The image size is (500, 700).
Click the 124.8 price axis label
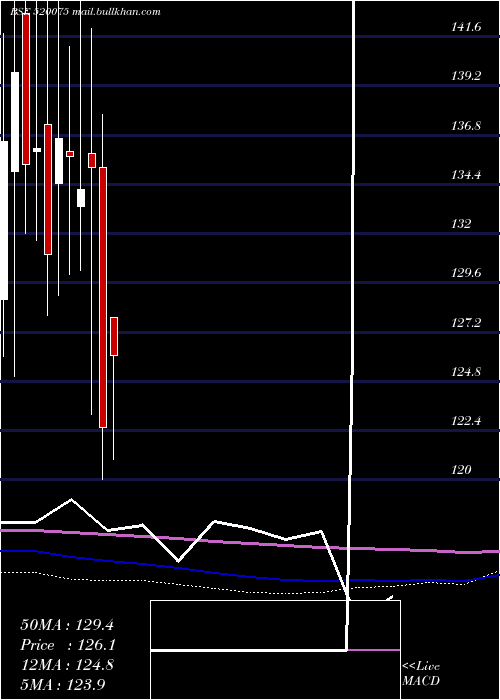coord(466,372)
